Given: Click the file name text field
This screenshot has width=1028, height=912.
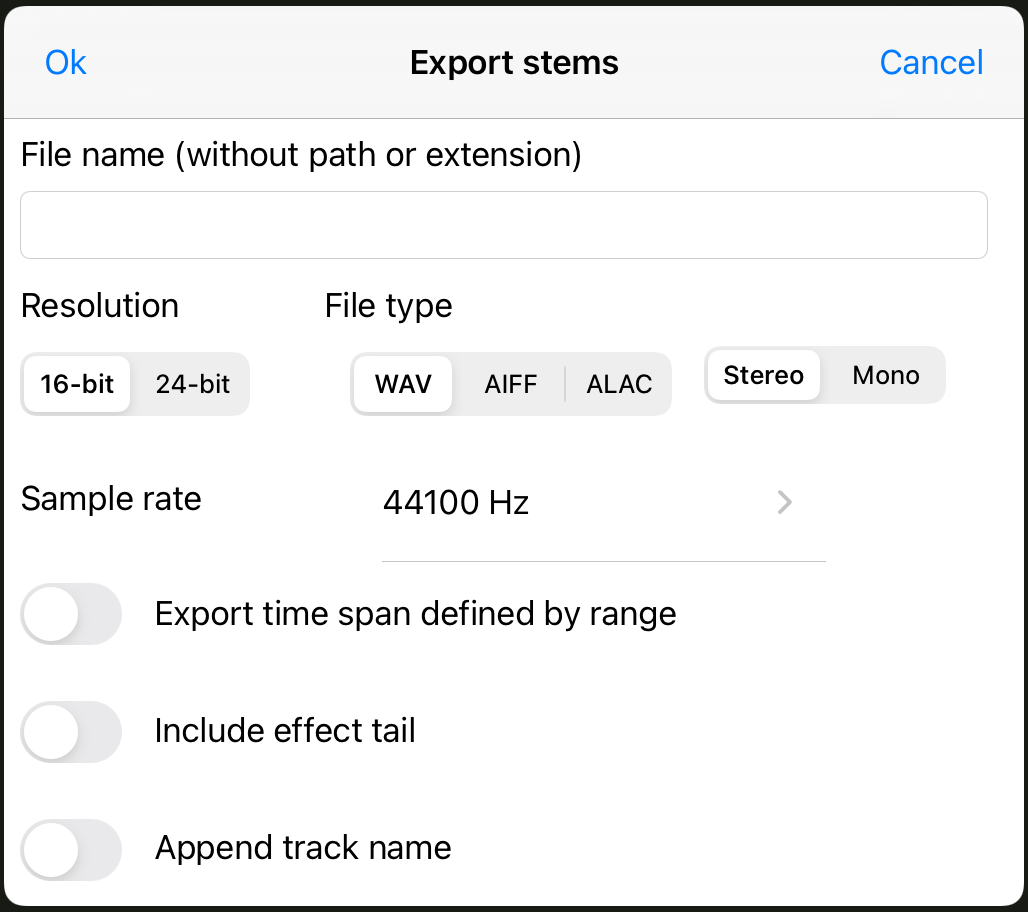Looking at the screenshot, I should (504, 225).
